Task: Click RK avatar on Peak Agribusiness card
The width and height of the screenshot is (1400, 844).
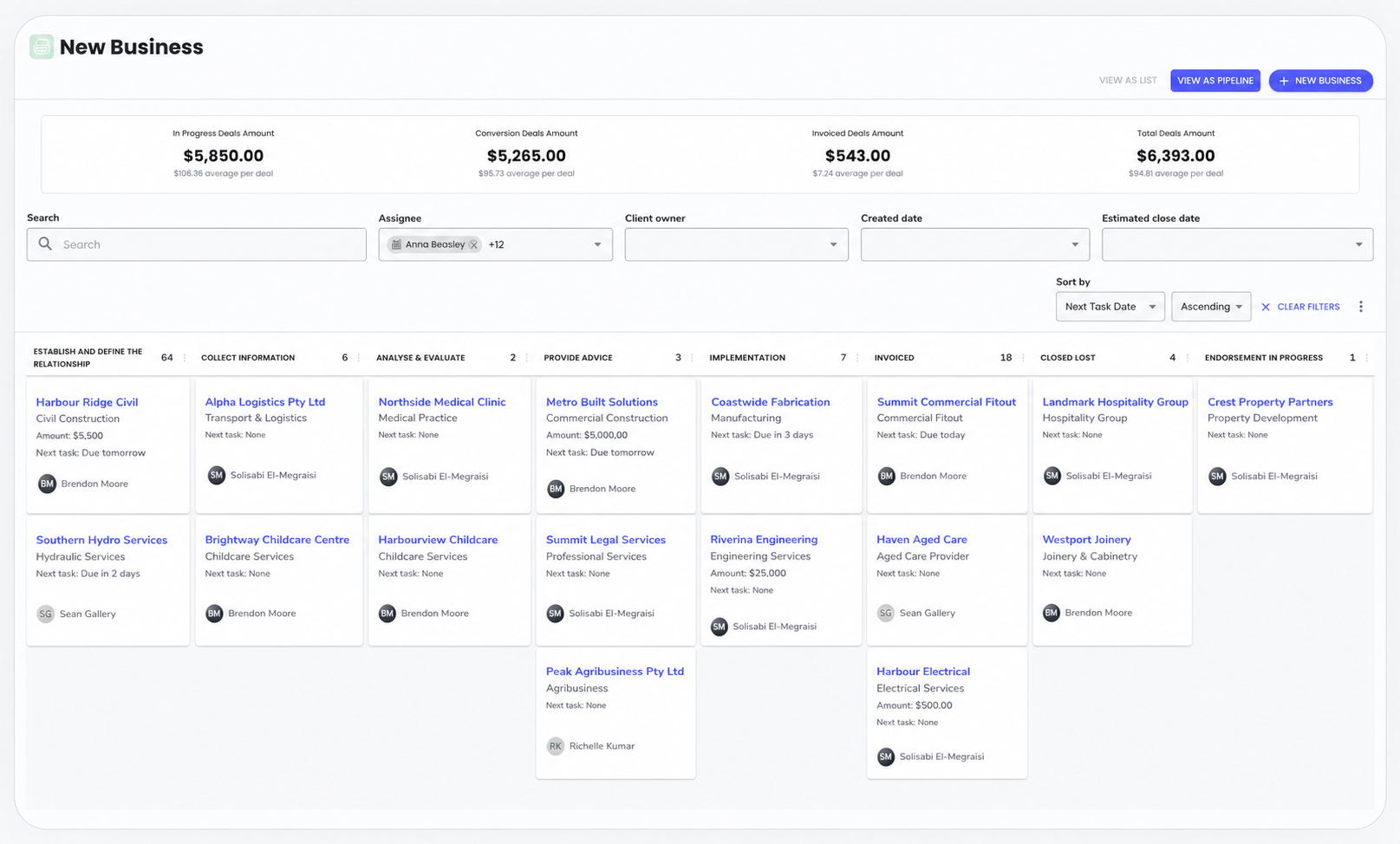Action: click(555, 746)
